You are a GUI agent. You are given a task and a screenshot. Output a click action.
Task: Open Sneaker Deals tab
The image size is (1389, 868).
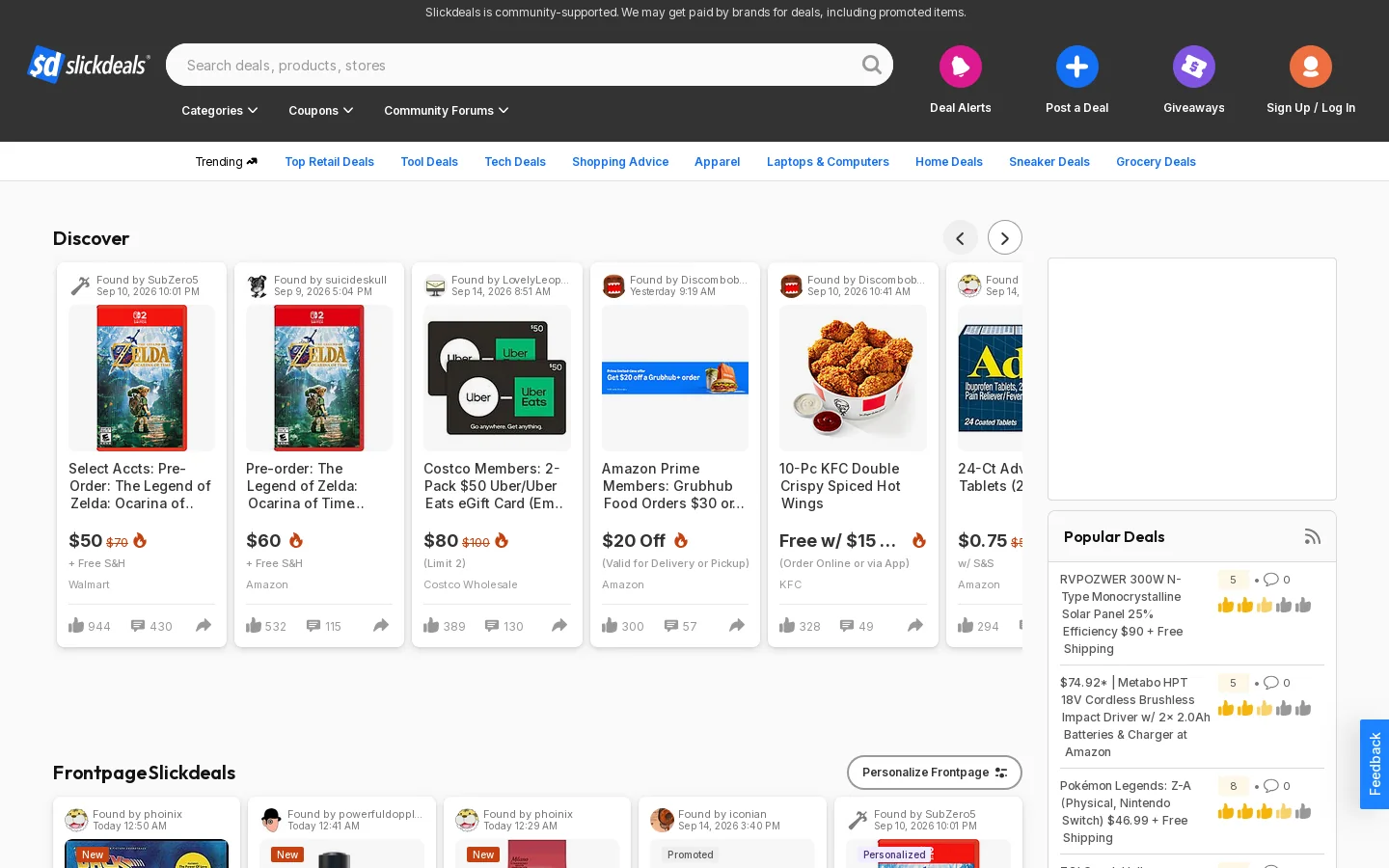1049,162
